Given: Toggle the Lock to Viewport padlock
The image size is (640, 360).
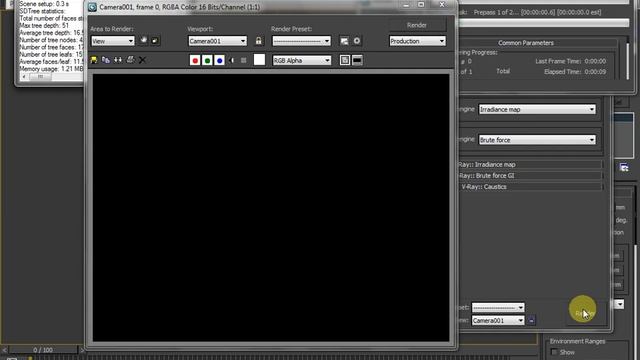Looking at the screenshot, I should point(258,41).
